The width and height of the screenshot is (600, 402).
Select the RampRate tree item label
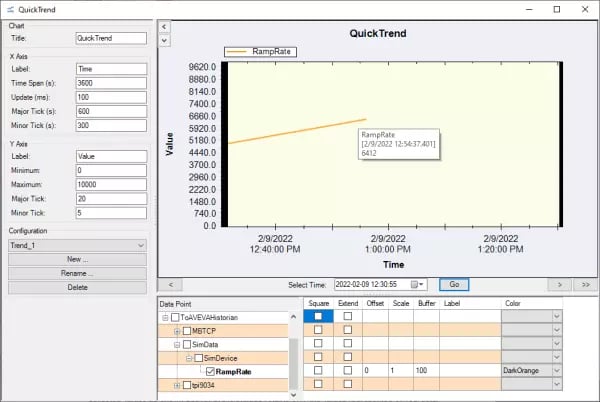click(x=233, y=372)
